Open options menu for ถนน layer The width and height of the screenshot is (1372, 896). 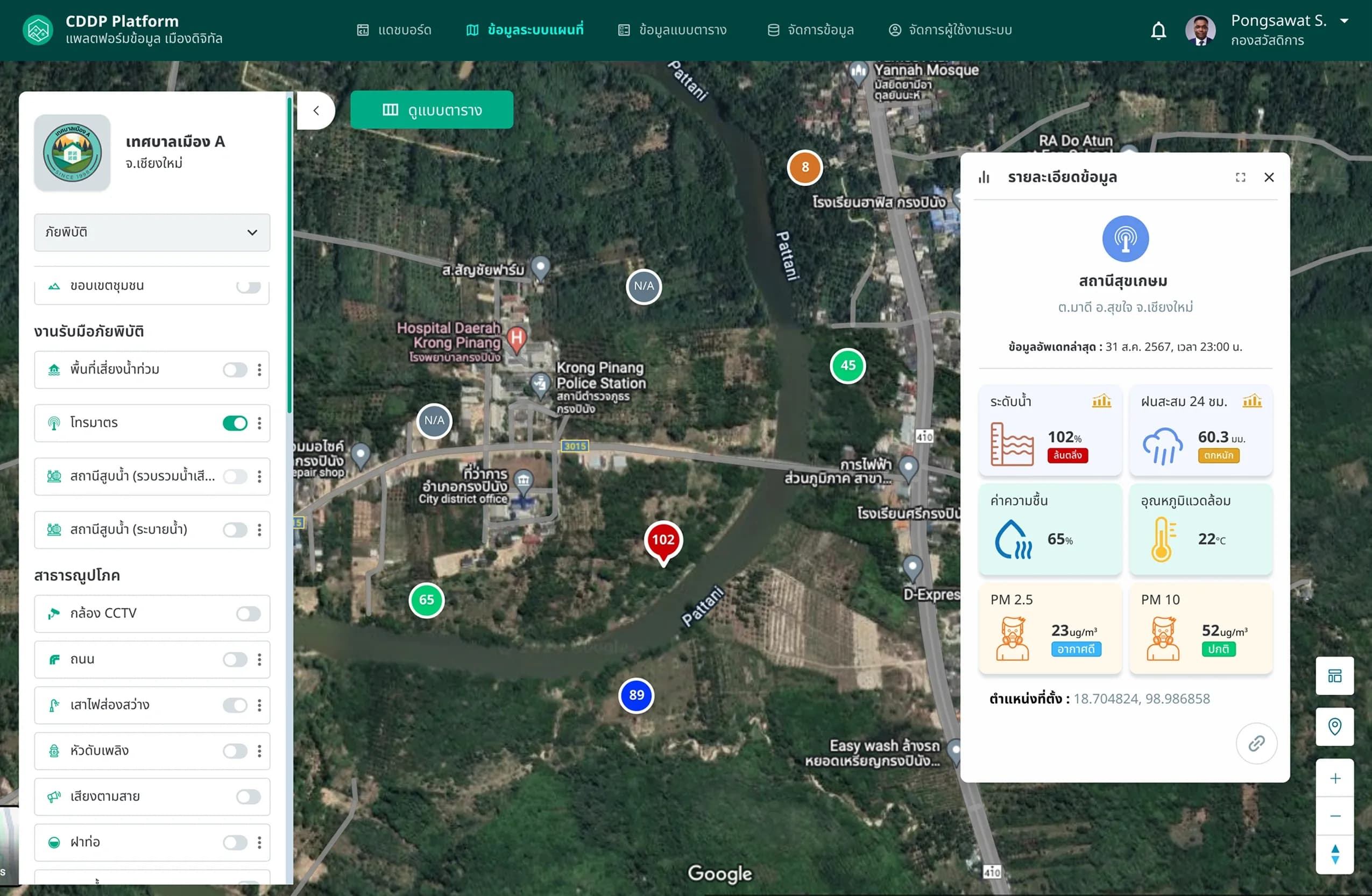(259, 659)
